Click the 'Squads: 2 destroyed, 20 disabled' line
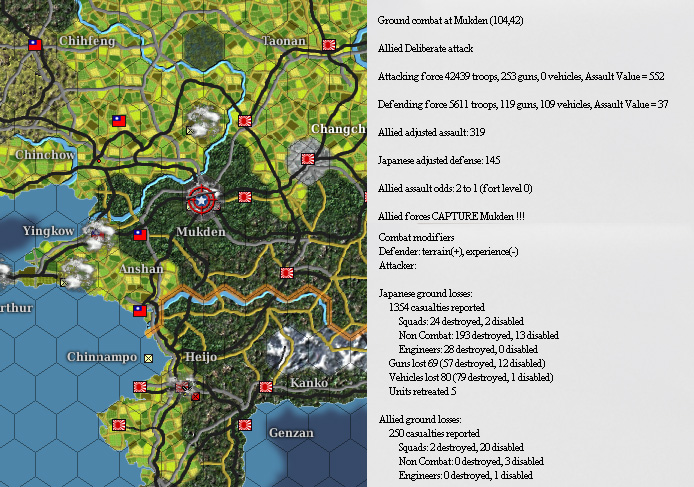 click(461, 447)
